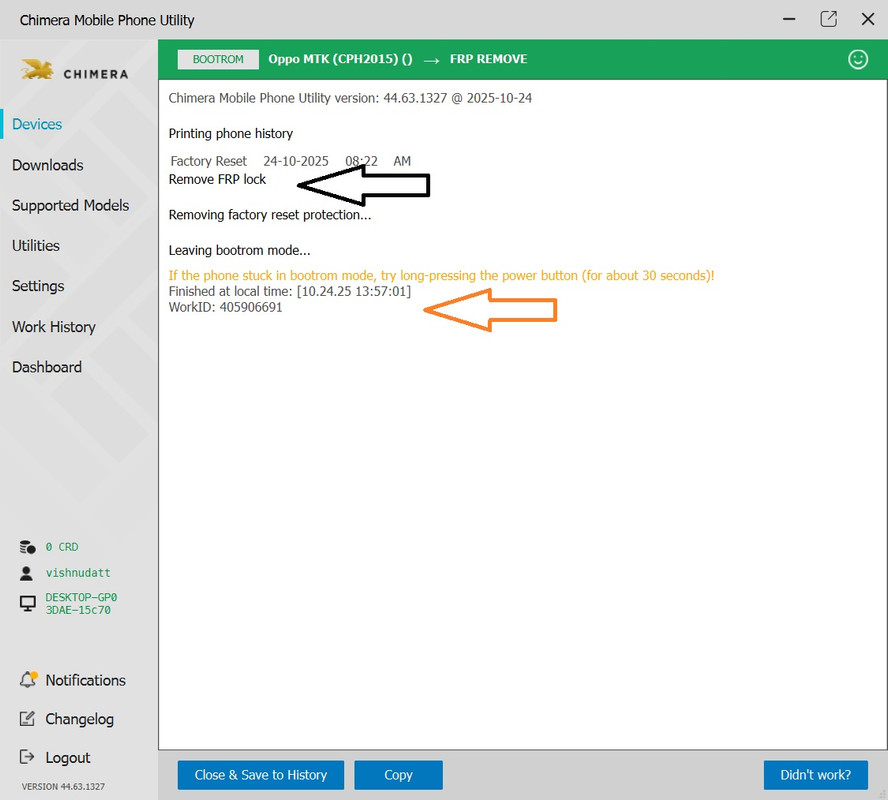The height and width of the screenshot is (800, 888).
Task: Click the utility version info line
Action: click(350, 98)
